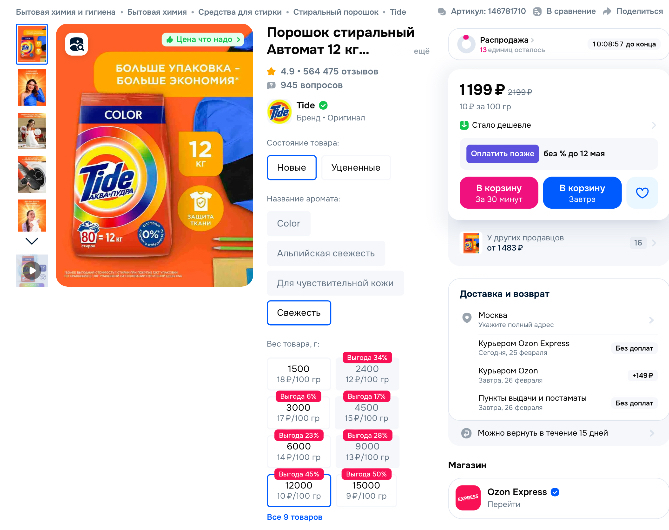The image size is (669, 530).
Task: Select the Альпийская свежесть scent option
Action: (x=325, y=253)
